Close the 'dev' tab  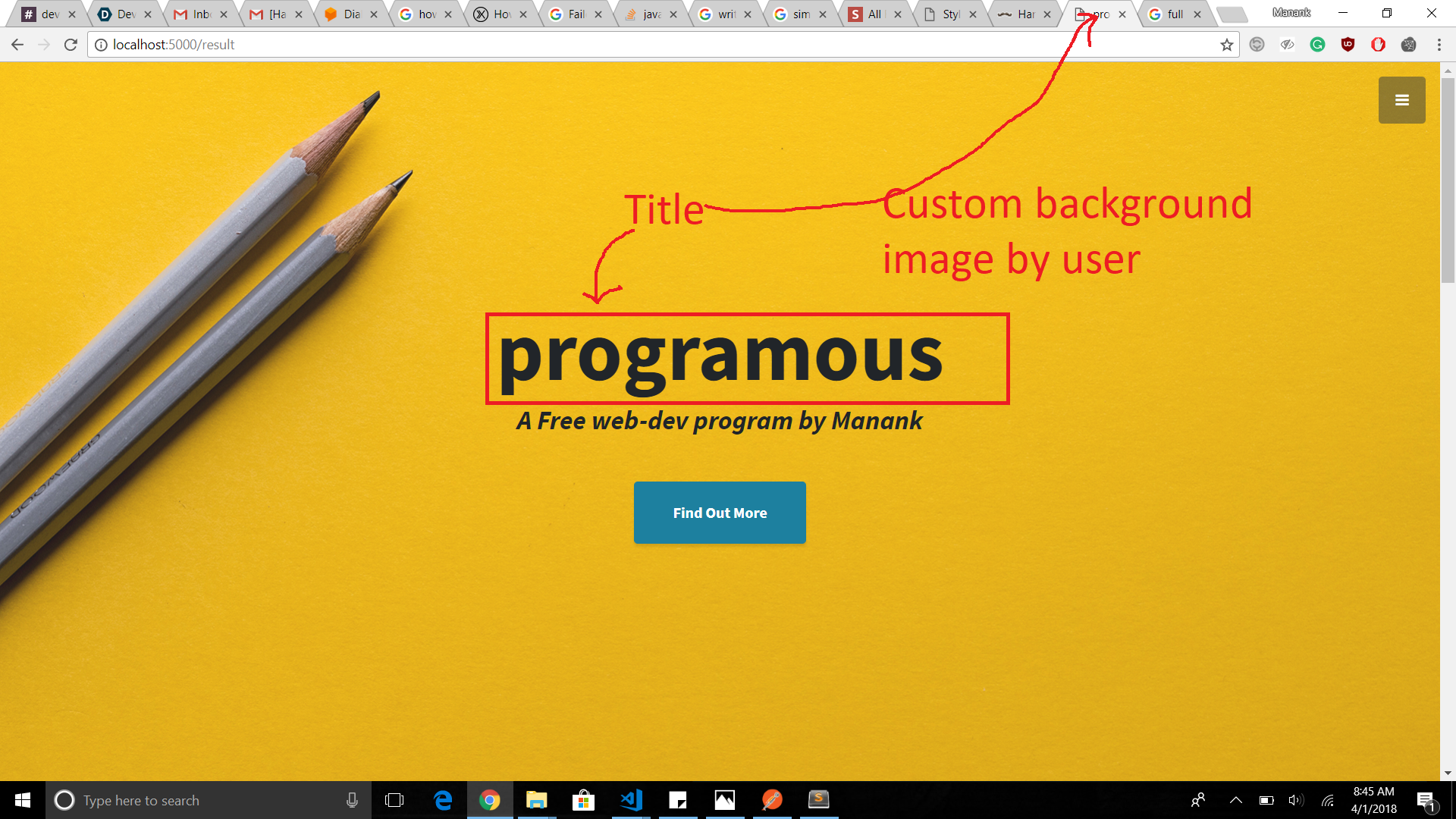(72, 14)
